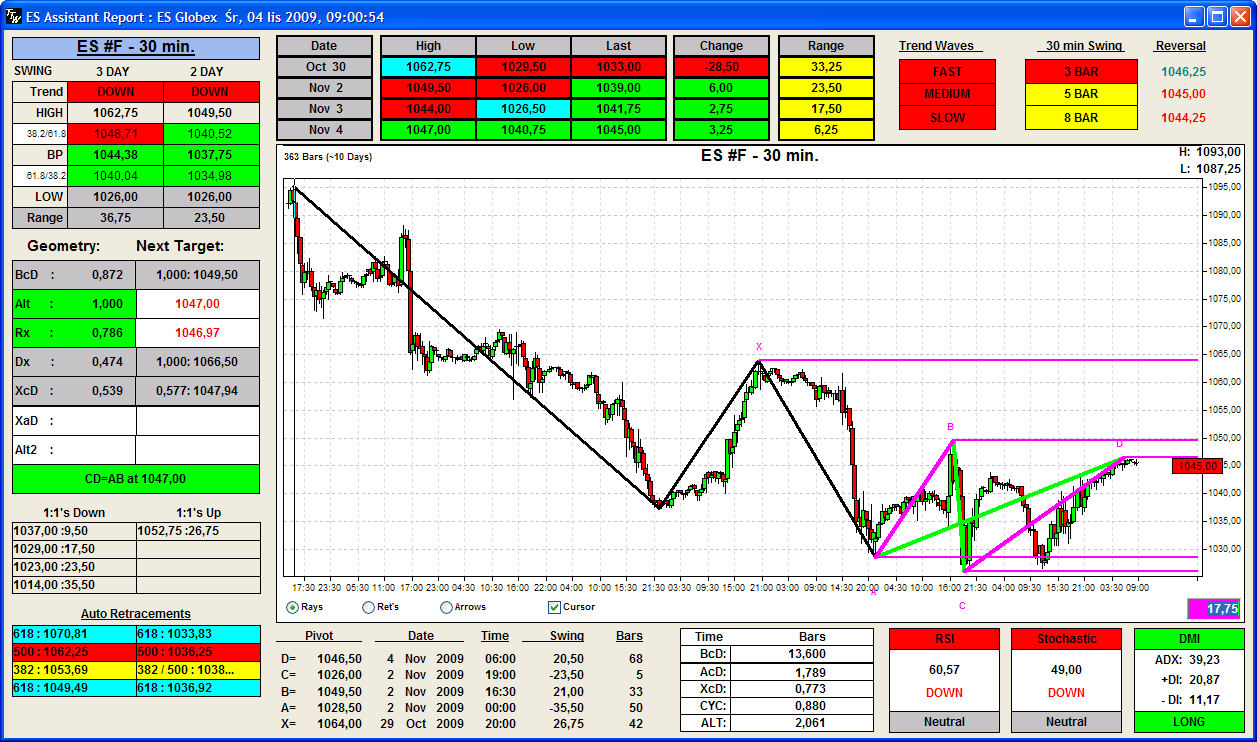Select the Ret's radio option
Viewport: 1257px width, 742px height.
[369, 607]
